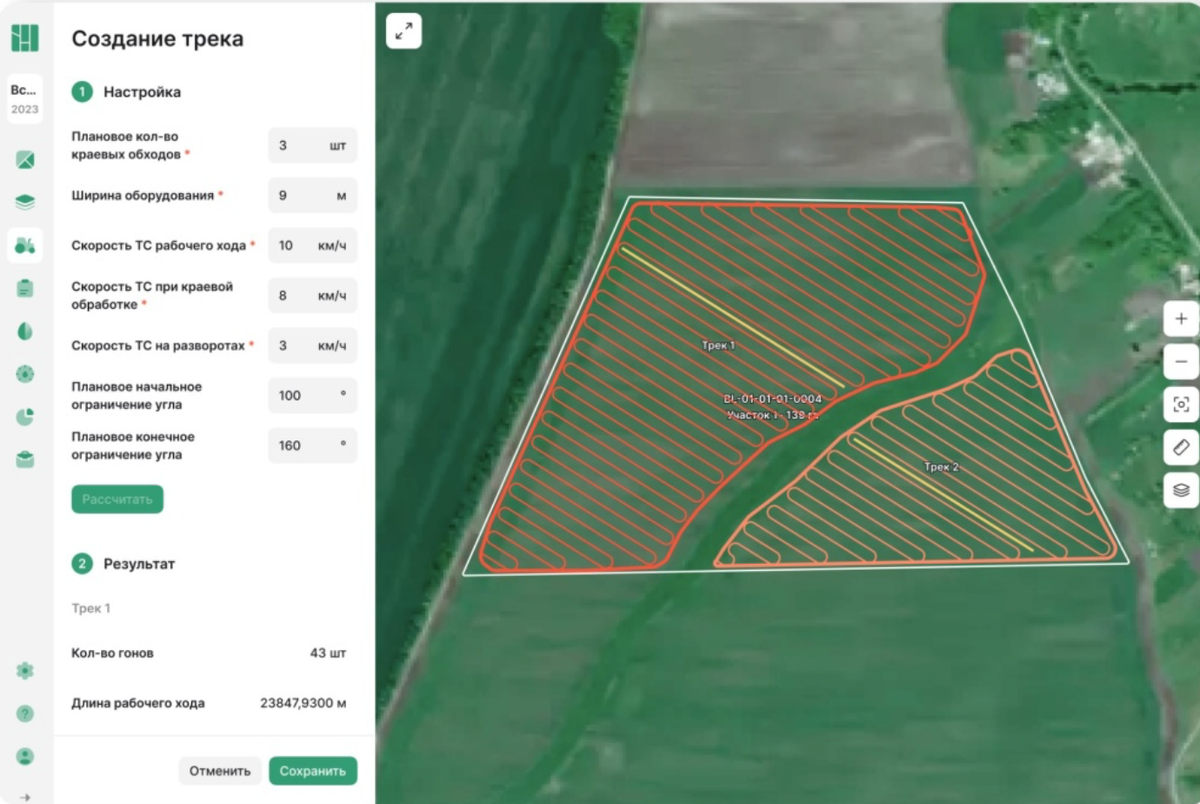Click the Кол-во гонов label

tap(113, 653)
